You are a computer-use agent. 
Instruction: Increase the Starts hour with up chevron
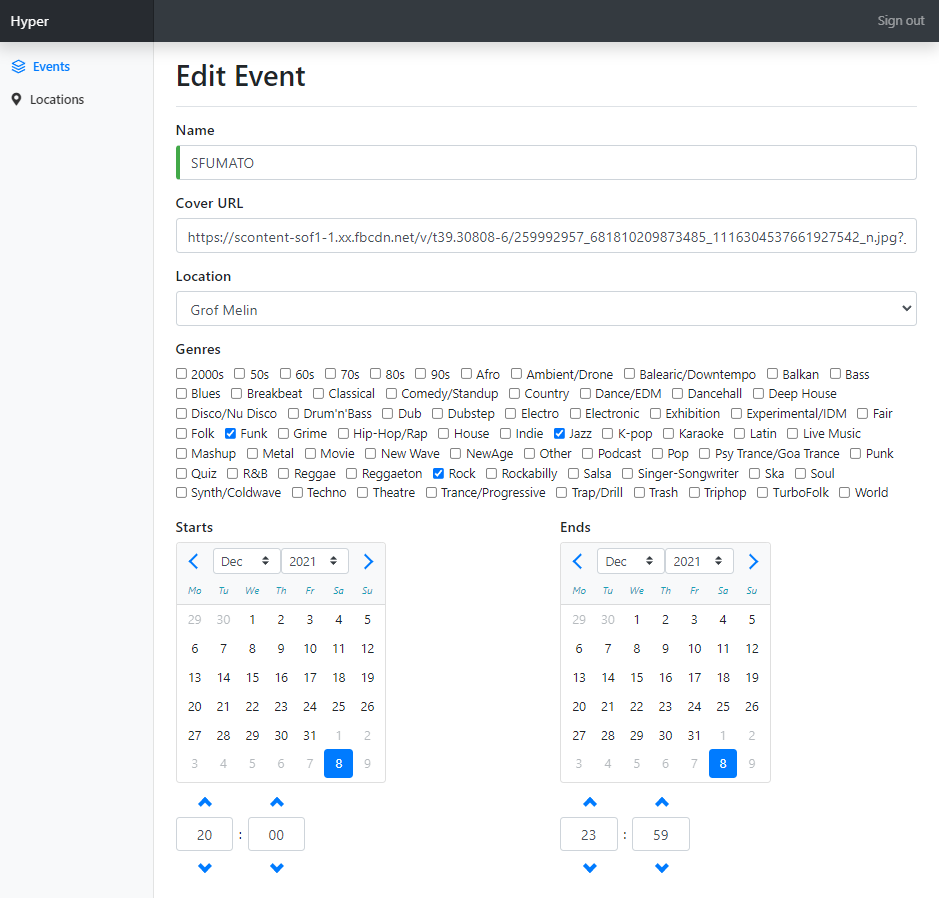pos(205,802)
